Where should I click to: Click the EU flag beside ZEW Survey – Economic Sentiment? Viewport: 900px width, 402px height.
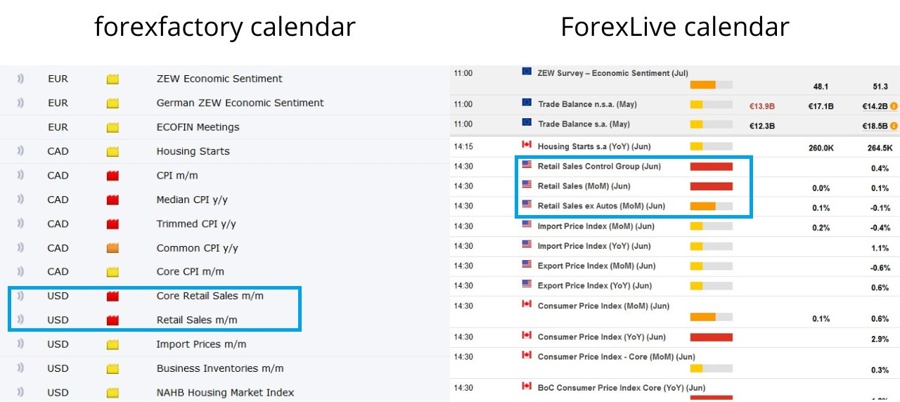[527, 71]
